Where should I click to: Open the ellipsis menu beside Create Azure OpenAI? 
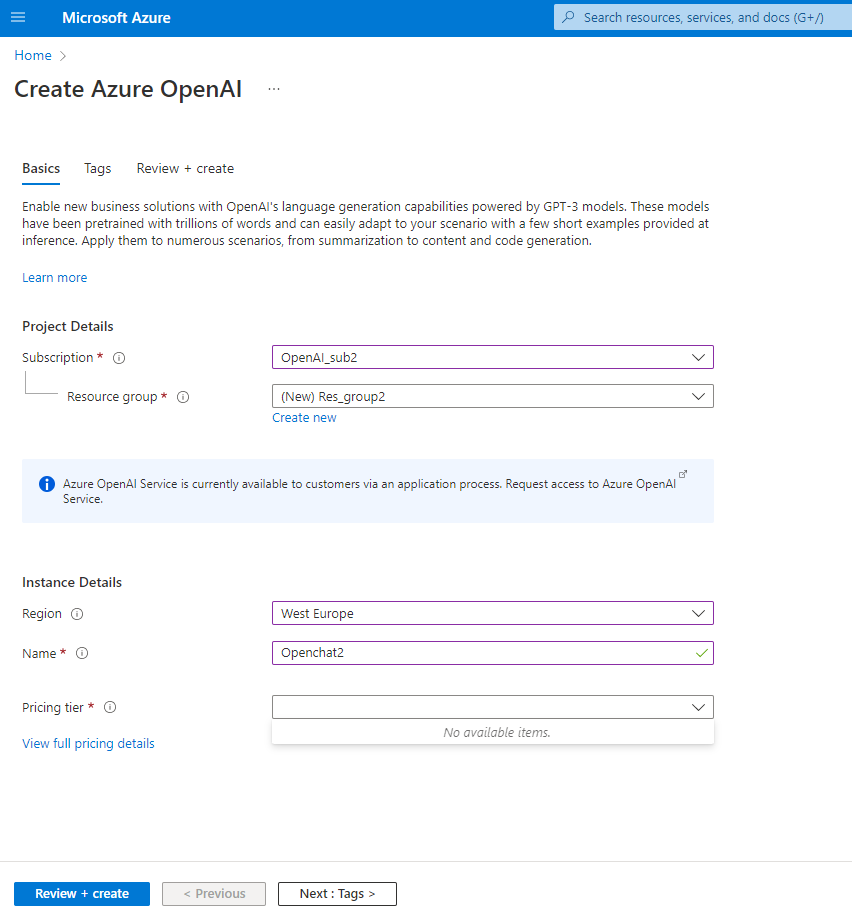pos(274,89)
